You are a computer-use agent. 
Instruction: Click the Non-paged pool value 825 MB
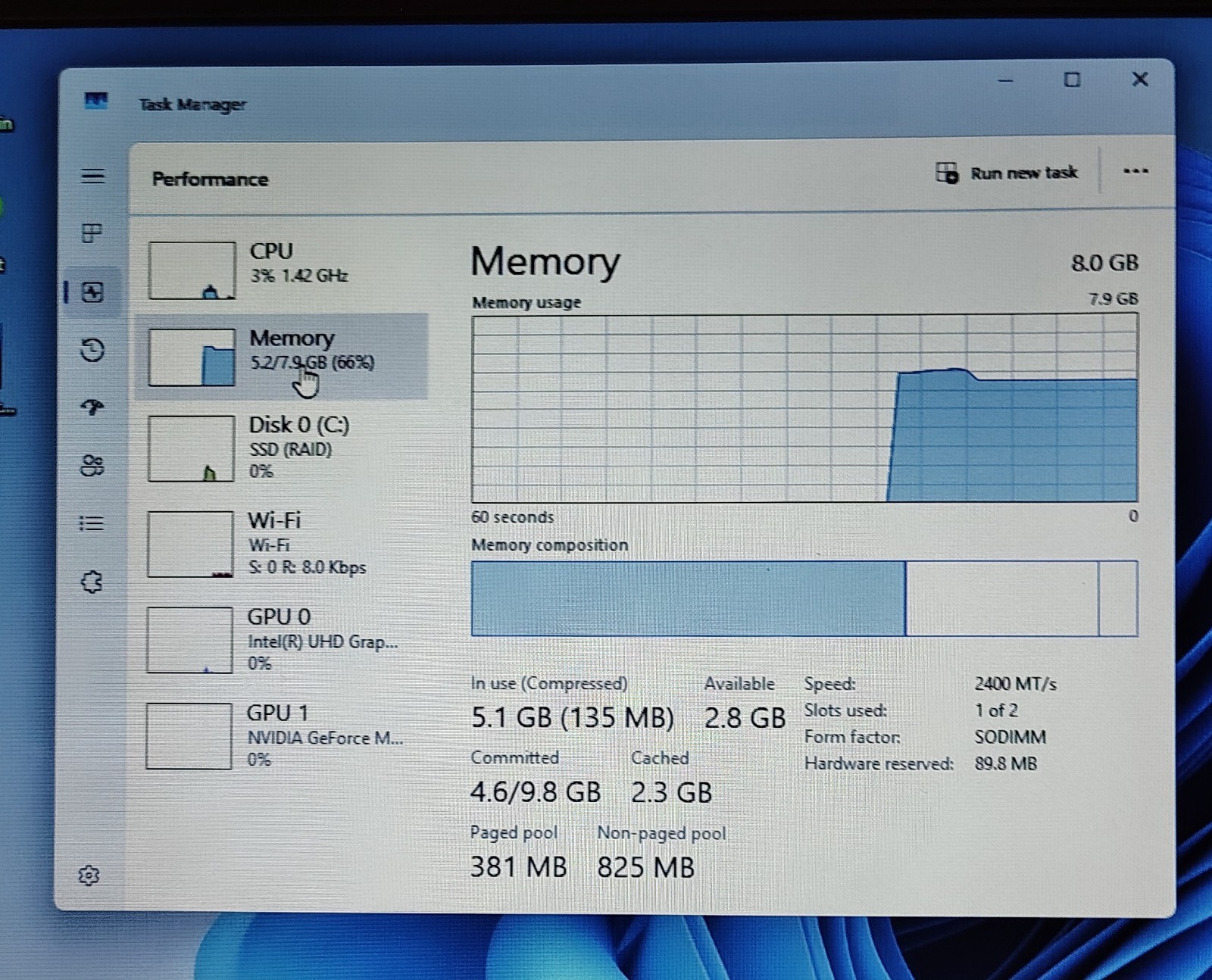[645, 867]
